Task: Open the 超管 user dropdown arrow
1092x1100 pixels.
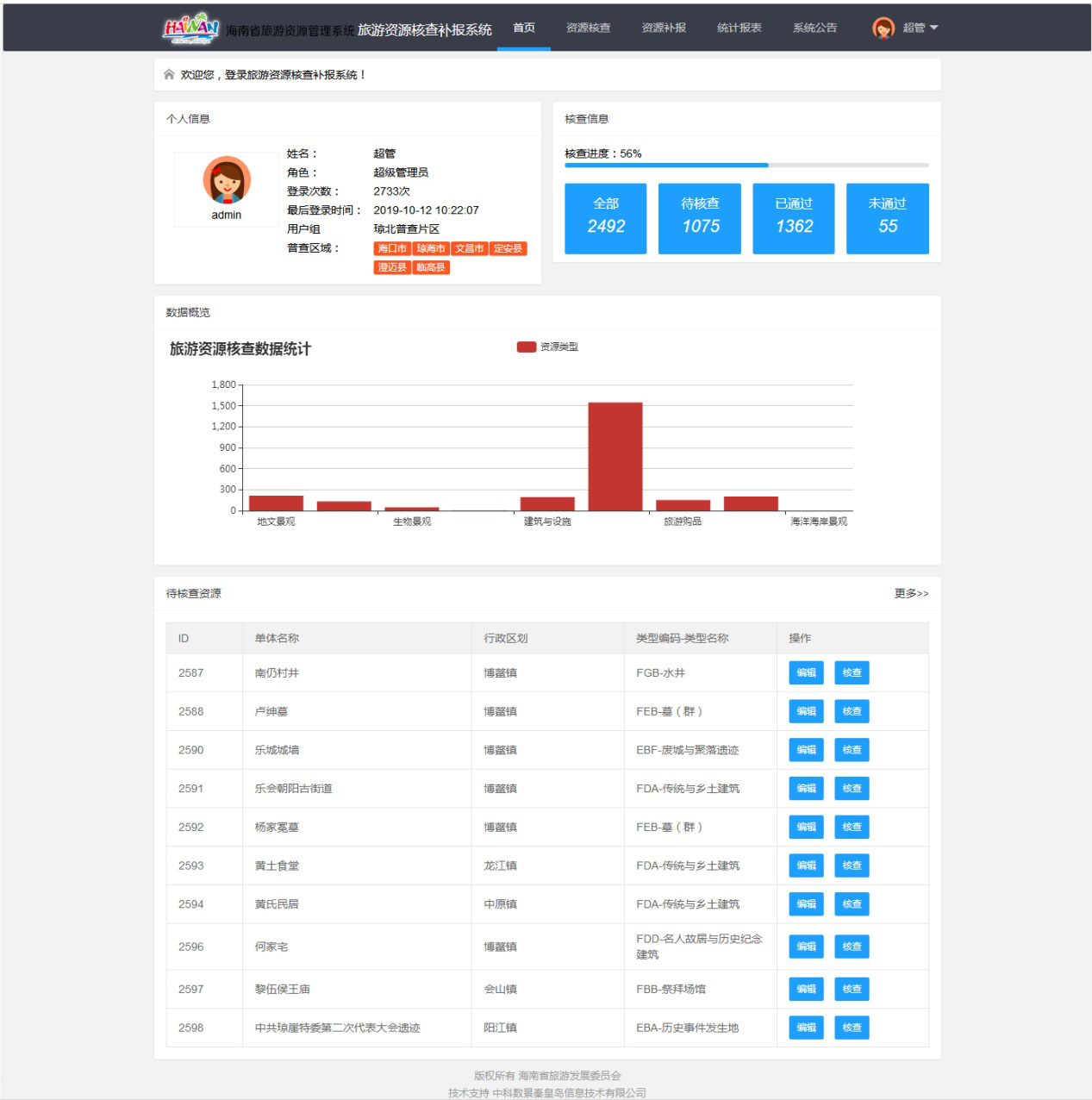Action: [x=934, y=28]
